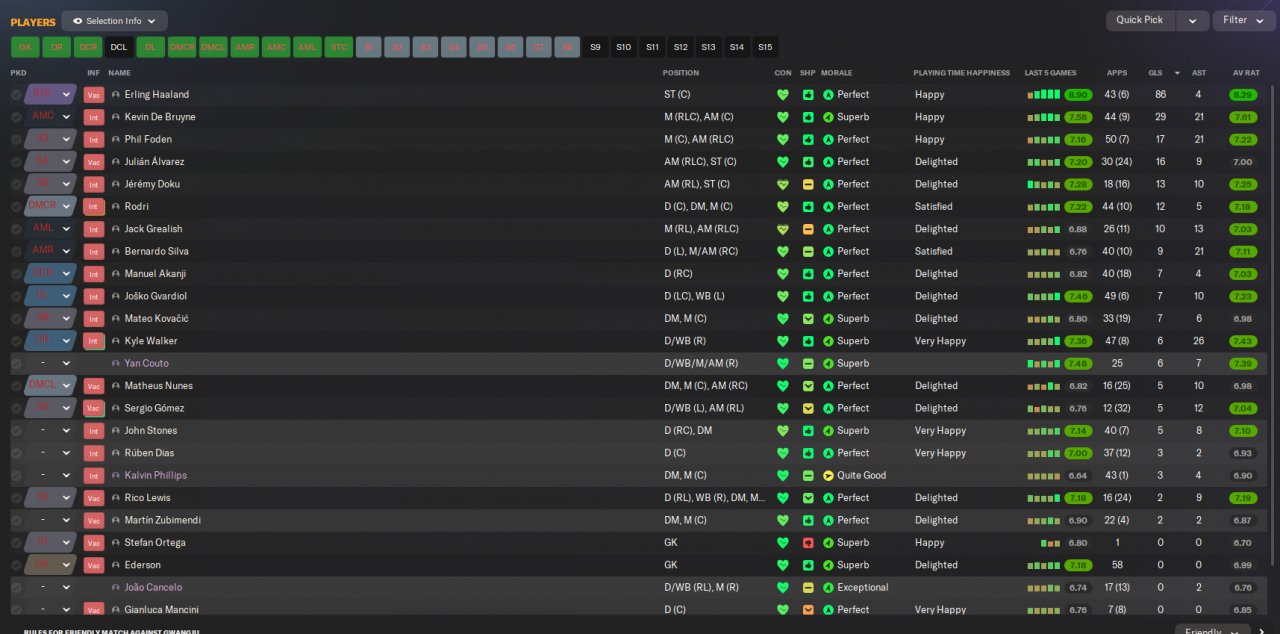Click Manuel Akanji's Perfect morale icon
The image size is (1280, 634).
click(x=828, y=274)
